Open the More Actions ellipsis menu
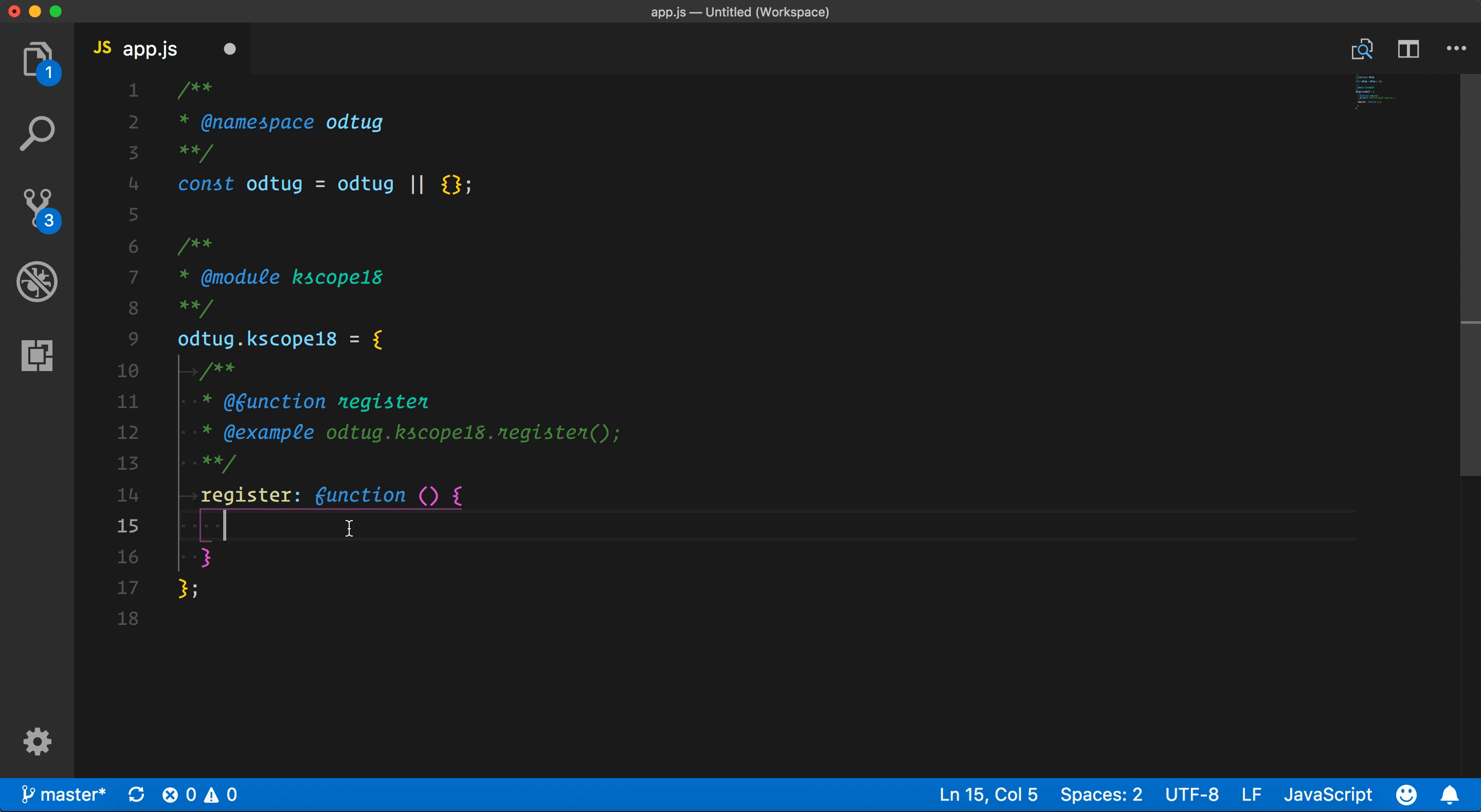The image size is (1481, 812). pos(1456,49)
